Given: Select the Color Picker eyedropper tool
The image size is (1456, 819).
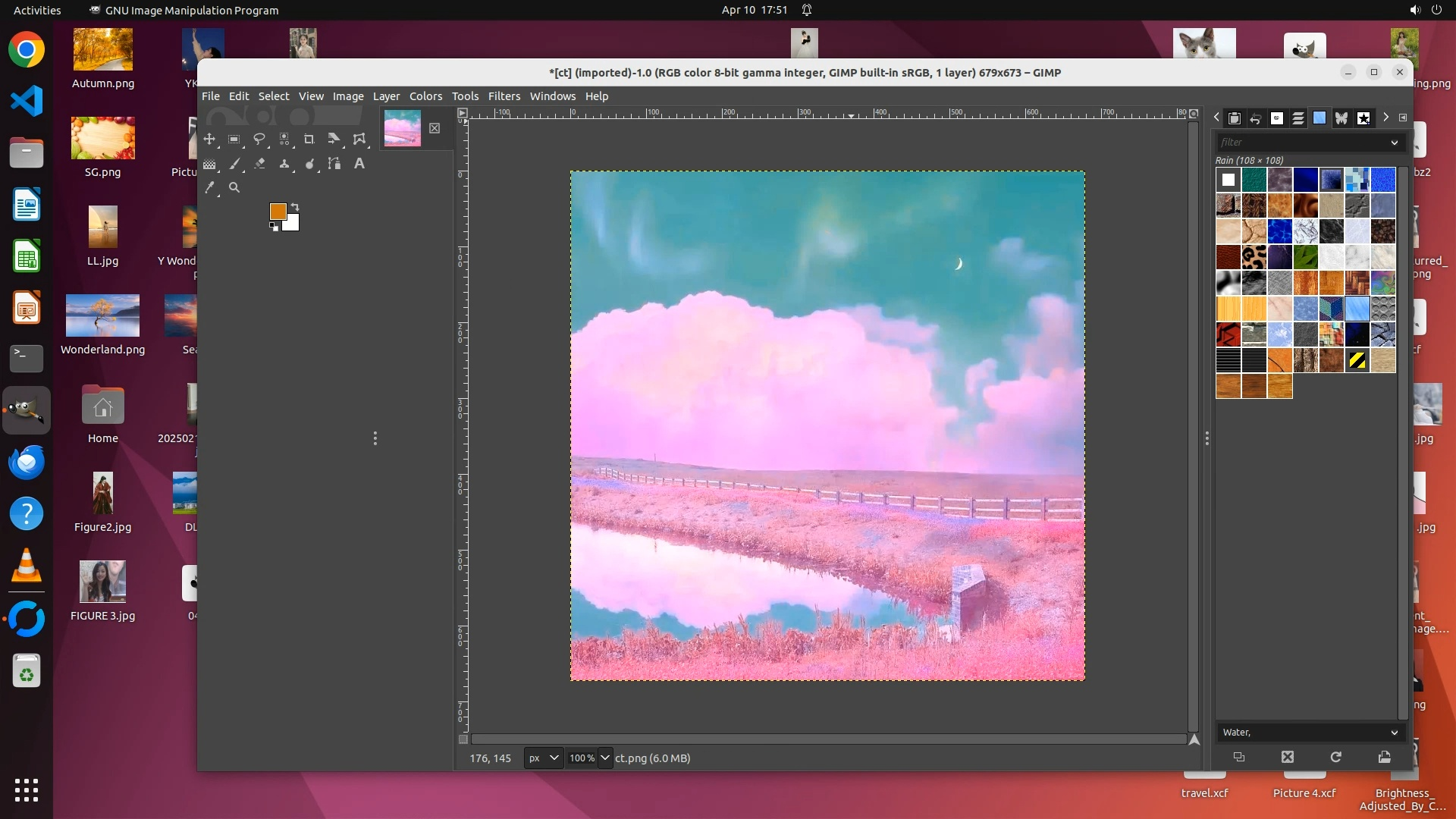Looking at the screenshot, I should tap(209, 187).
